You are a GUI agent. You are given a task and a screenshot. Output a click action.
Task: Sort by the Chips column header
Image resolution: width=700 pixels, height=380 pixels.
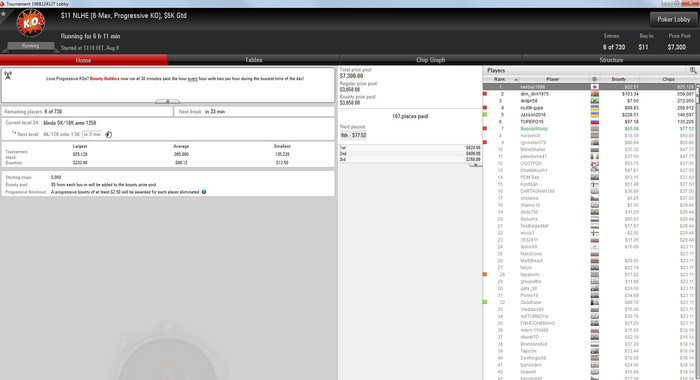668,79
